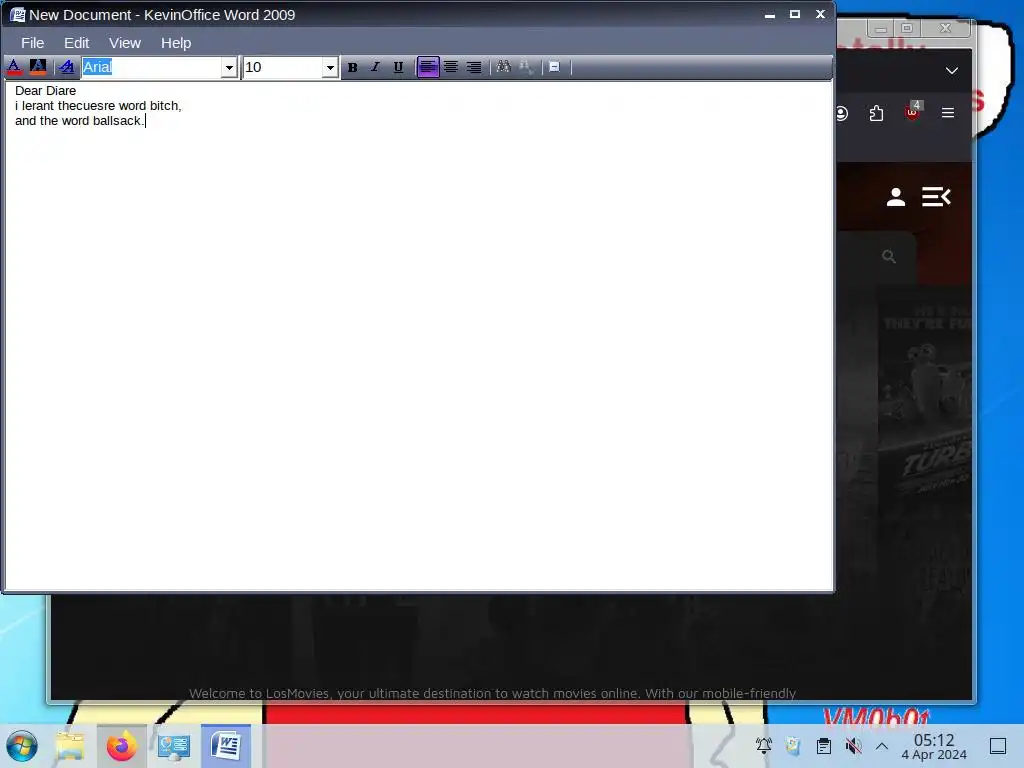The height and width of the screenshot is (768, 1024).
Task: Click the font color icon
Action: tap(14, 67)
